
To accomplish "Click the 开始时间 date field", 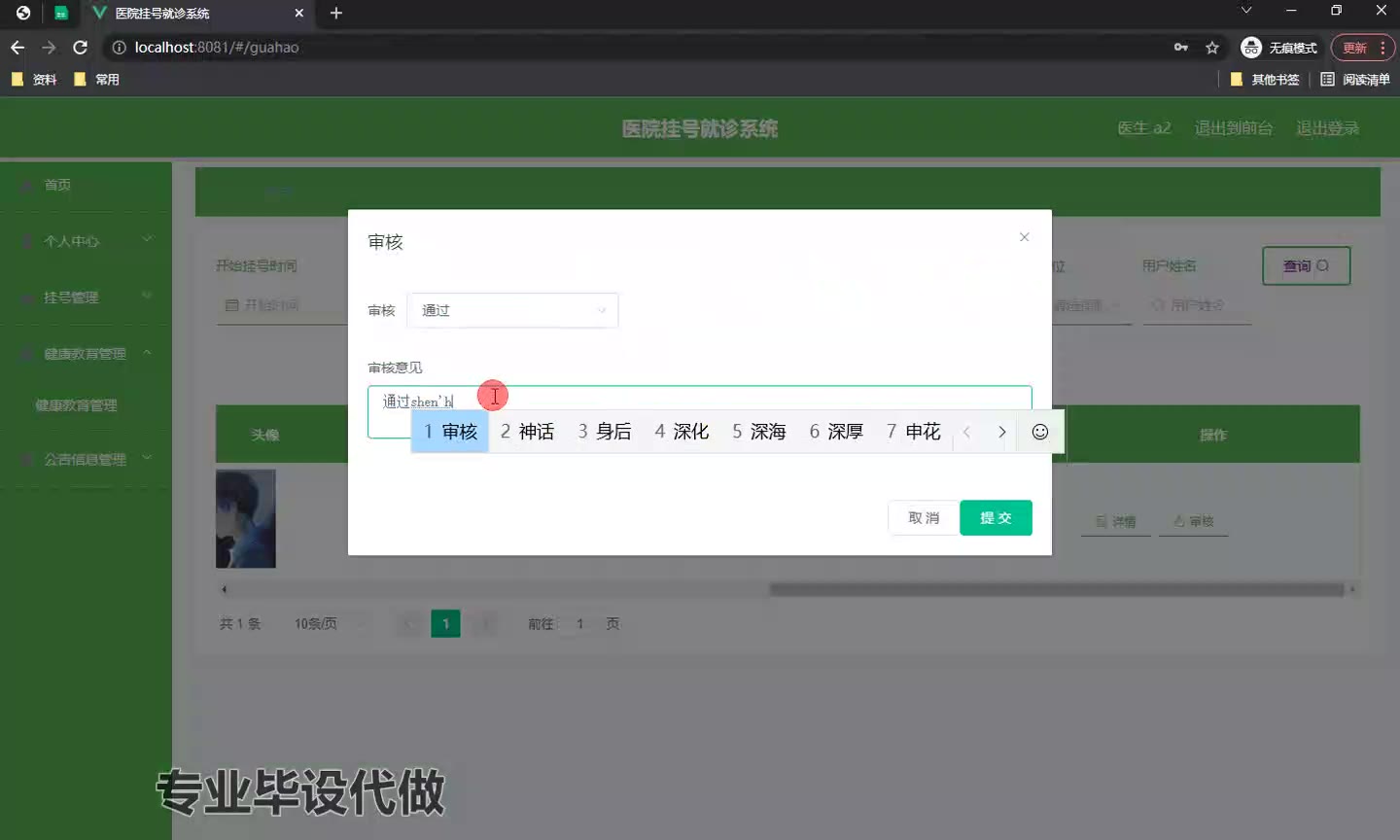I will point(282,305).
